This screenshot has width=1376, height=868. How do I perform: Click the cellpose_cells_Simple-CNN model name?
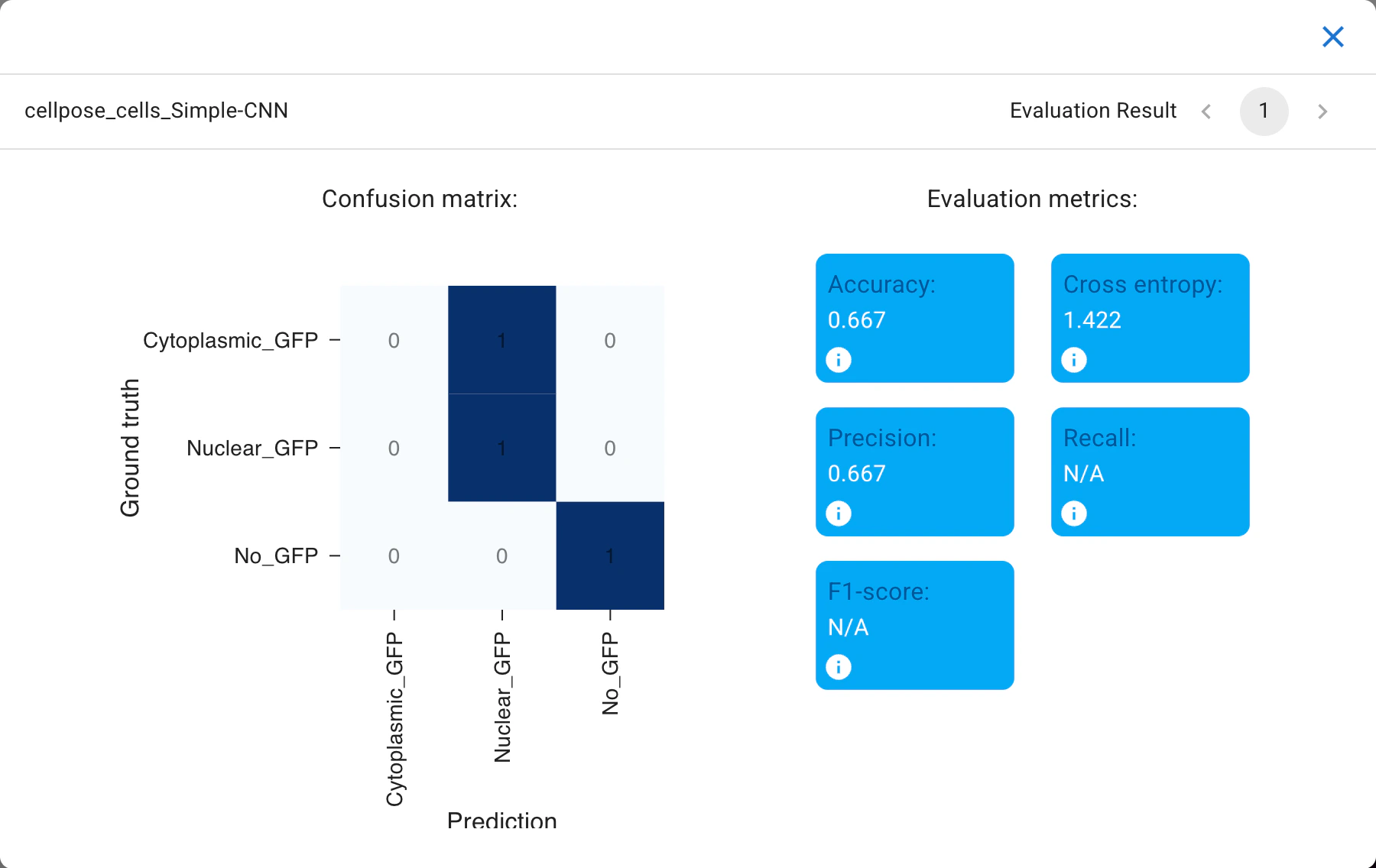pos(157,111)
